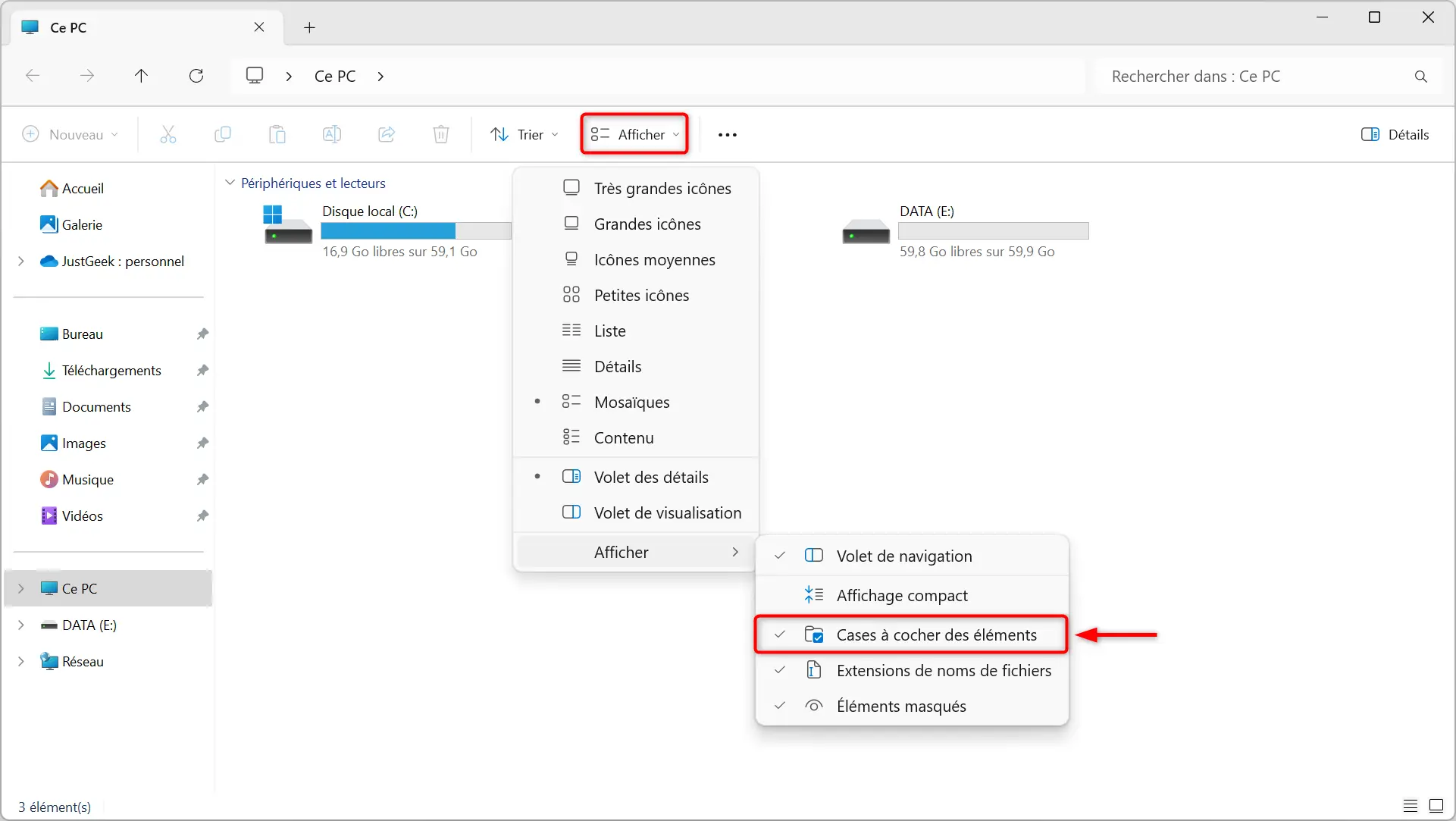
Task: Select Contenu view mode
Action: click(x=636, y=437)
